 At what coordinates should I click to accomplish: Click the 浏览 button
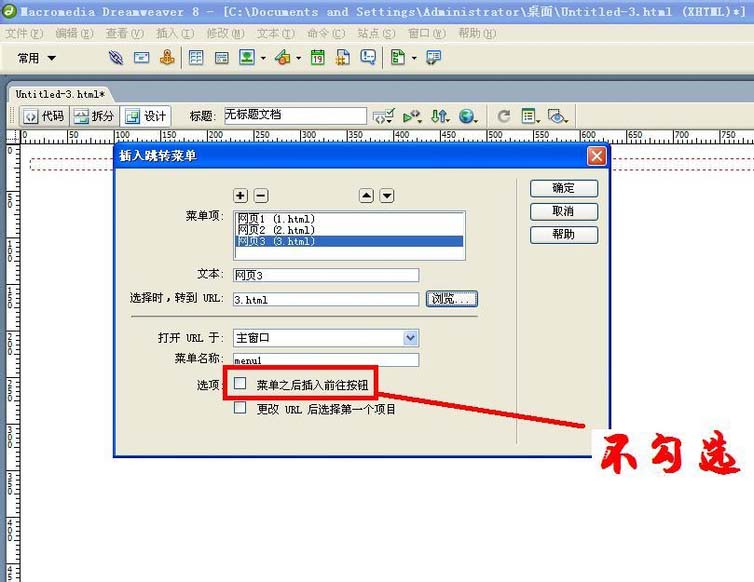pos(452,299)
